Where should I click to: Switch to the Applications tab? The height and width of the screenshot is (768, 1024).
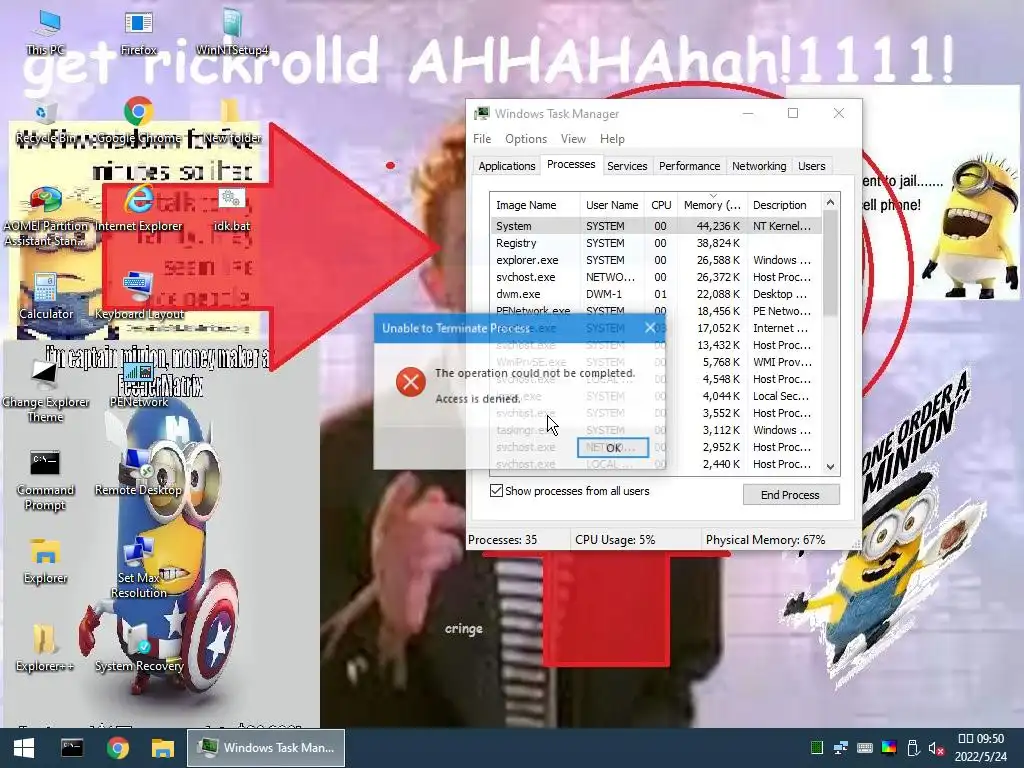click(507, 166)
